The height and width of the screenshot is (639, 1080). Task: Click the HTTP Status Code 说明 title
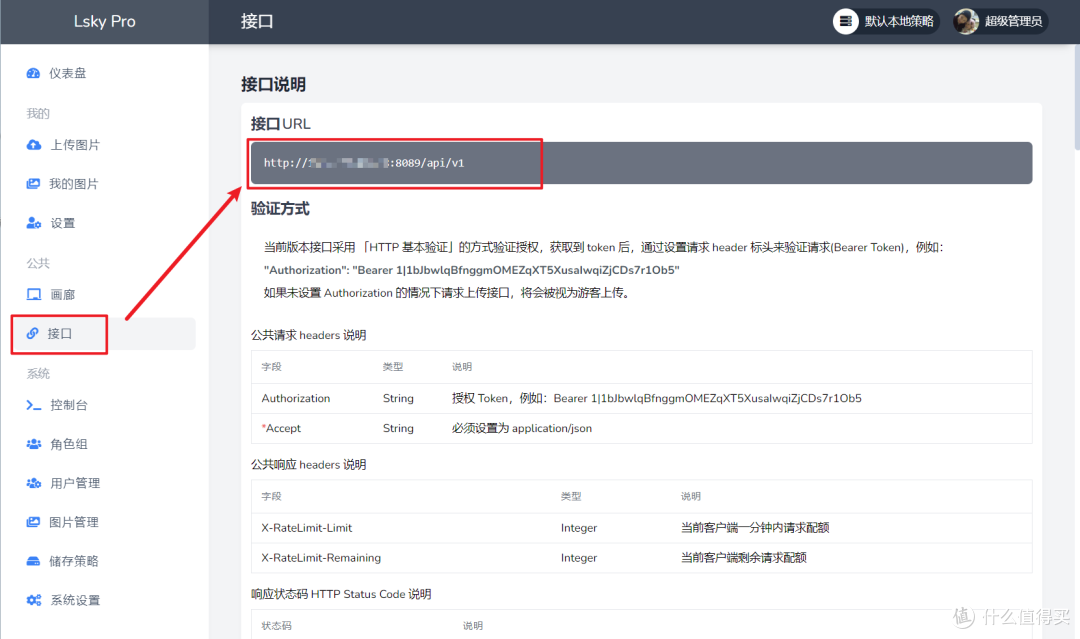(341, 594)
